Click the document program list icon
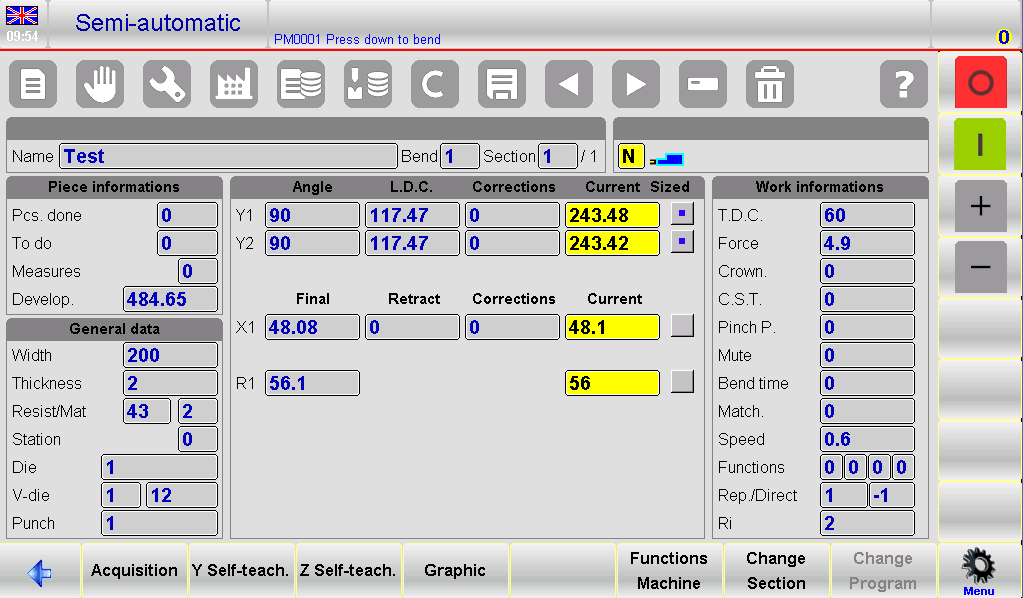1023x598 pixels. click(x=33, y=84)
